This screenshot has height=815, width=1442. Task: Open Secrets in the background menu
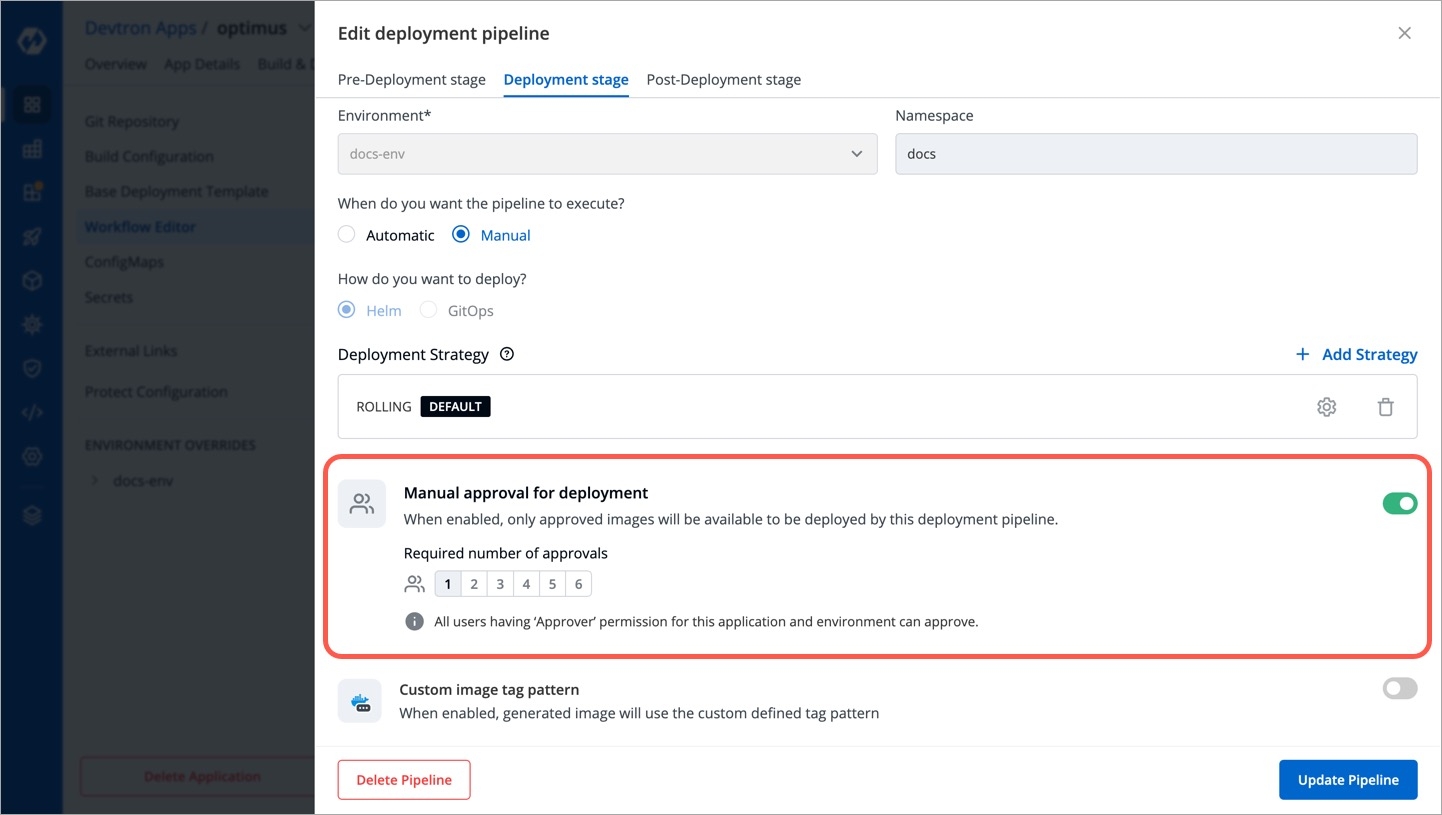click(x=109, y=297)
